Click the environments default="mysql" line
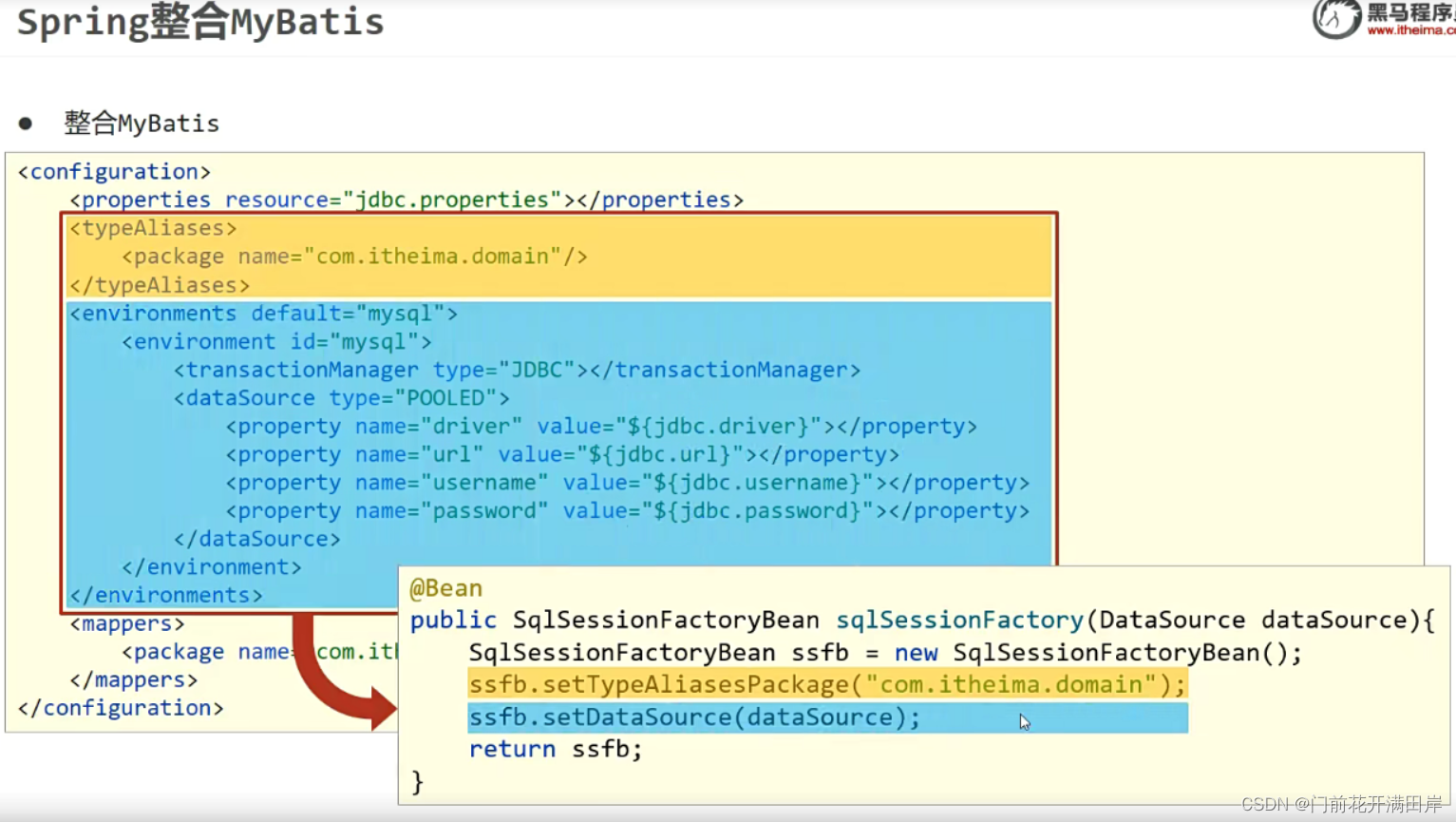Image resolution: width=1456 pixels, height=822 pixels. (x=263, y=314)
